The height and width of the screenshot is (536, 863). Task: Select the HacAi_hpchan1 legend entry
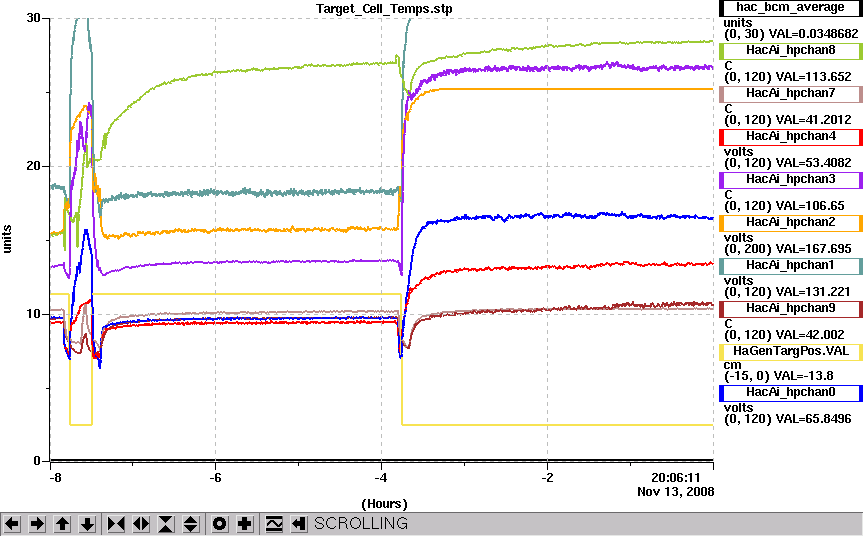[790, 265]
